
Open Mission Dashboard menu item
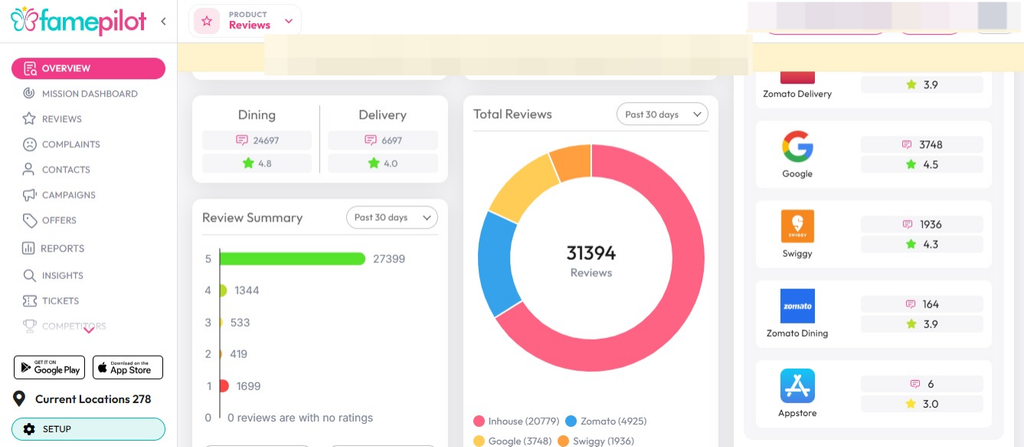click(x=88, y=93)
